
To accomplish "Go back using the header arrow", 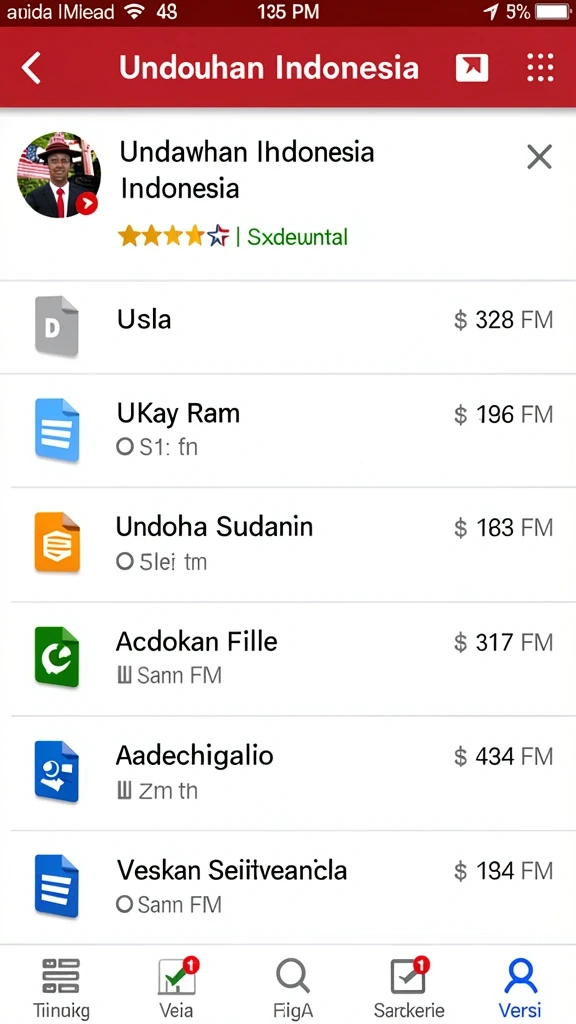I will (x=31, y=68).
